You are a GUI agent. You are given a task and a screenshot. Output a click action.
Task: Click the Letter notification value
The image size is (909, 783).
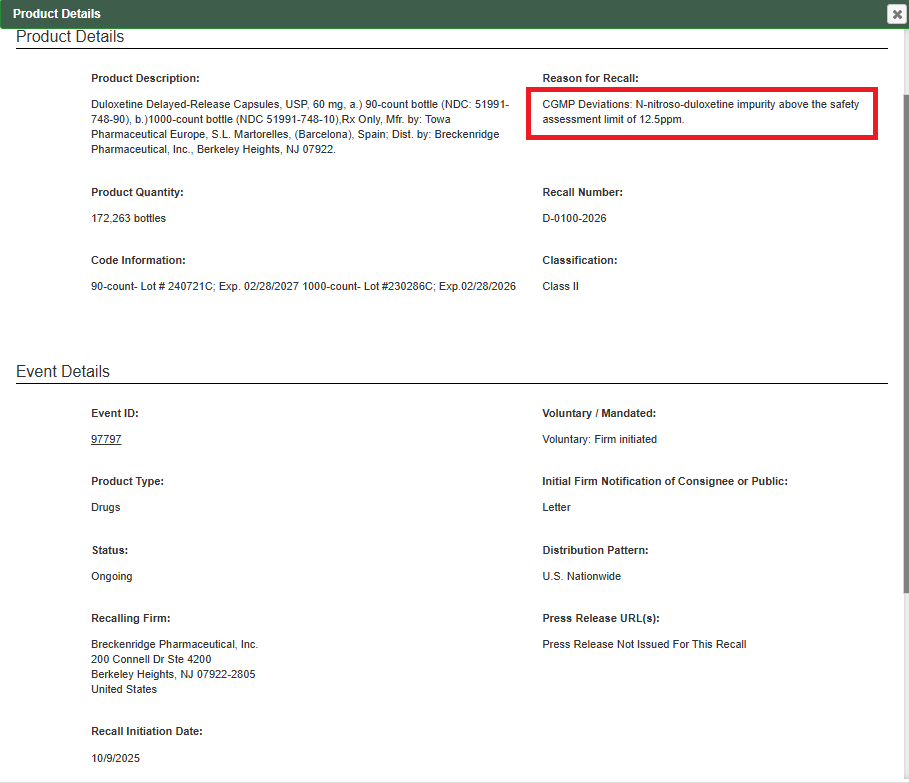[556, 507]
